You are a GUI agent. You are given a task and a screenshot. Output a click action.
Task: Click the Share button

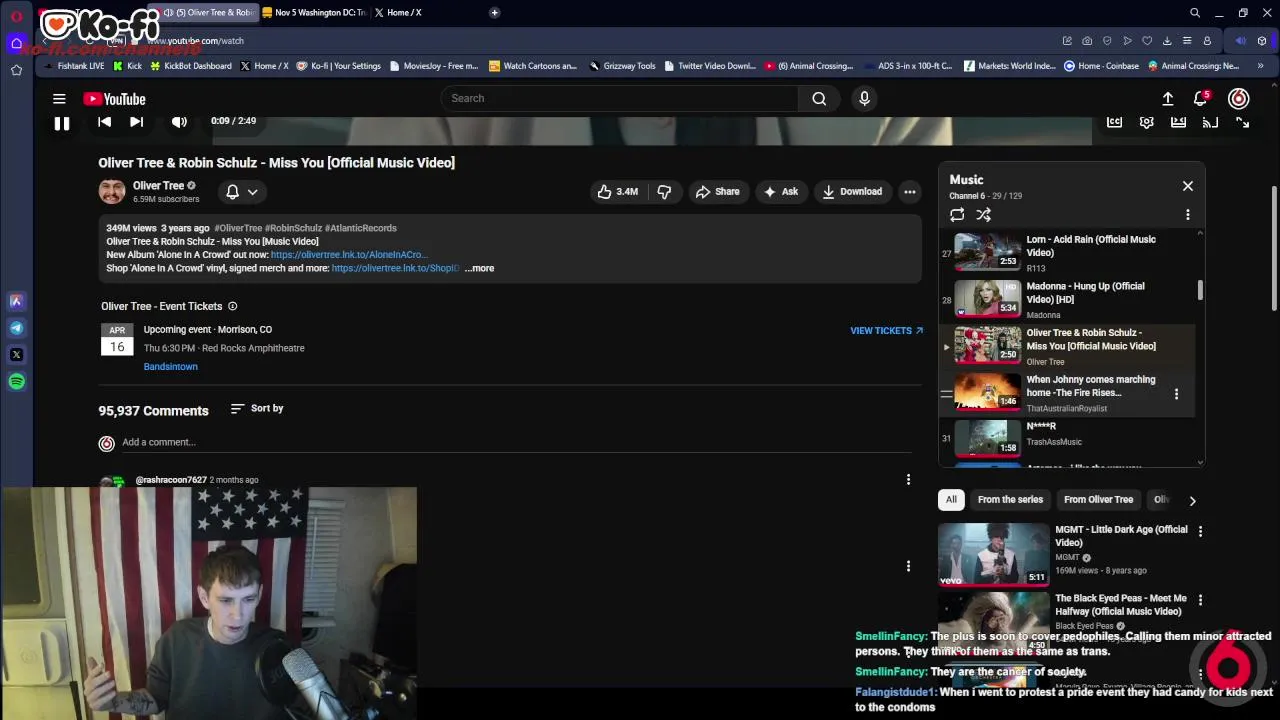pyautogui.click(x=717, y=191)
